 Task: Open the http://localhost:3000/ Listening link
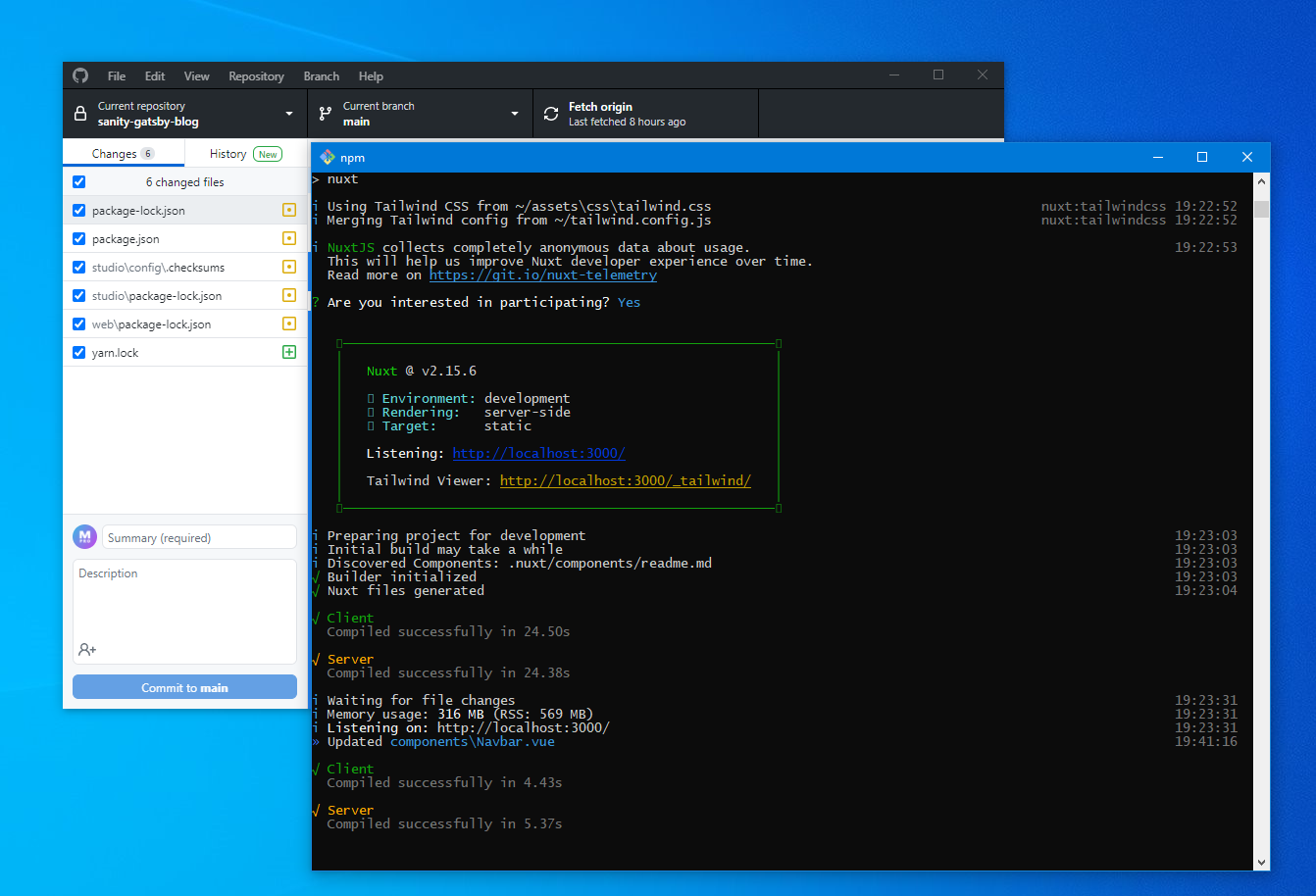[538, 454]
